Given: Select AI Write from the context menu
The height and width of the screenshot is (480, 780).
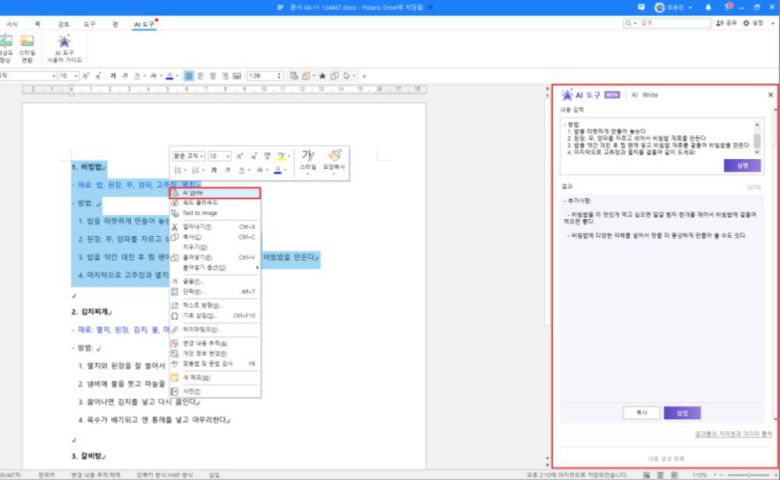Looking at the screenshot, I should 215,193.
